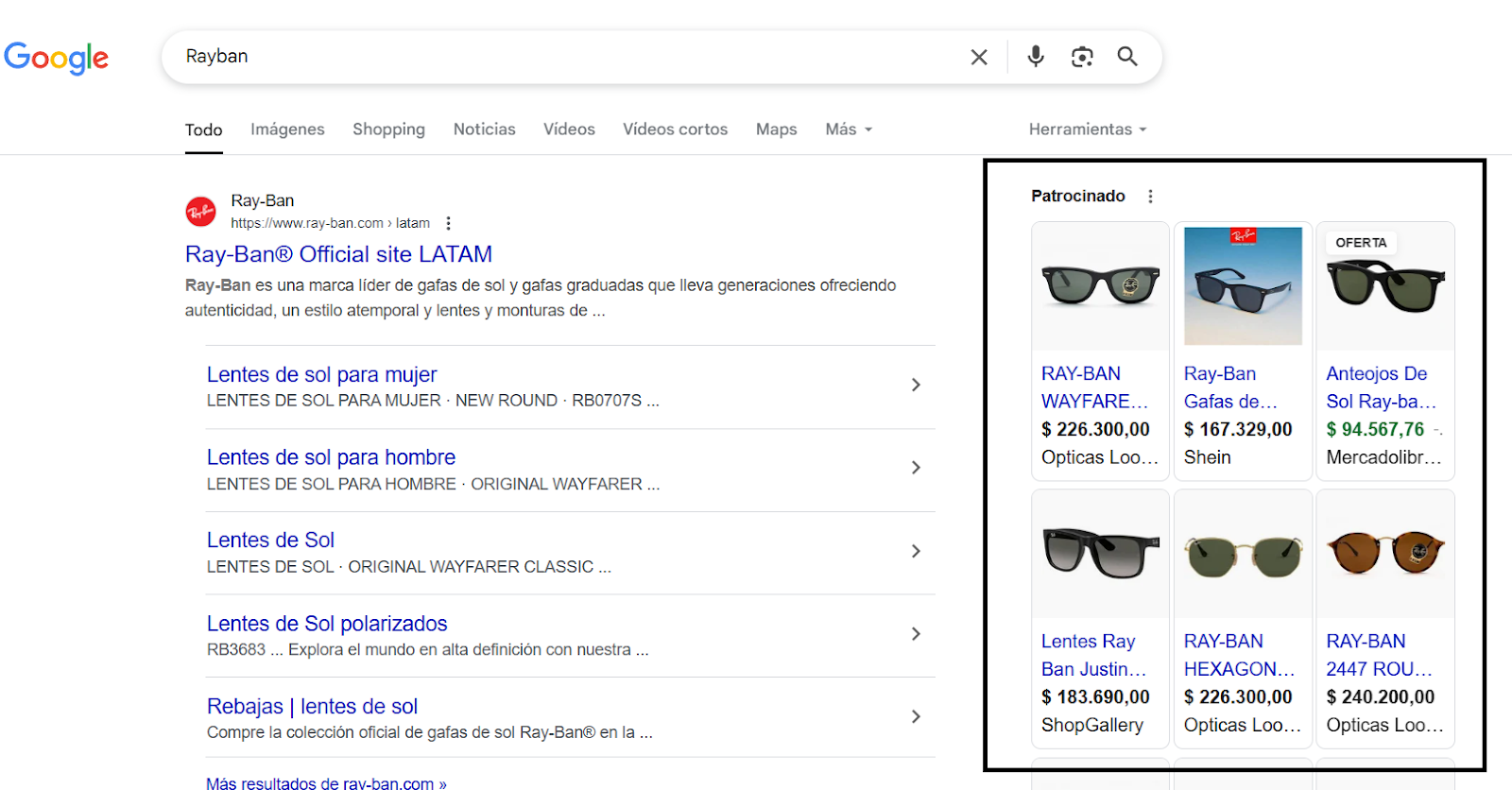Open the Noticias tab
The image size is (1512, 790).
tap(485, 129)
